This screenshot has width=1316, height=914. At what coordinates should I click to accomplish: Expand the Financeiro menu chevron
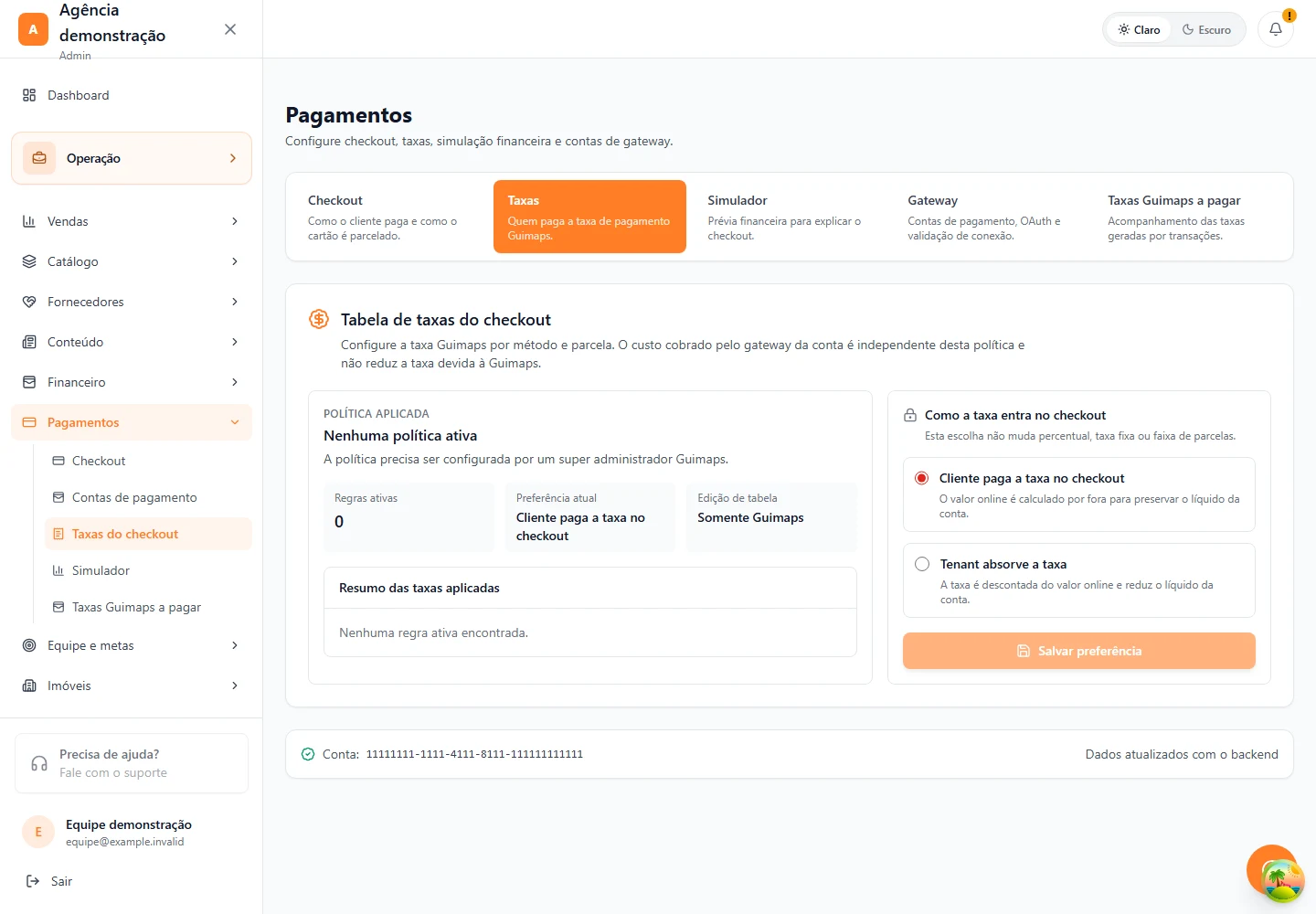coord(235,382)
